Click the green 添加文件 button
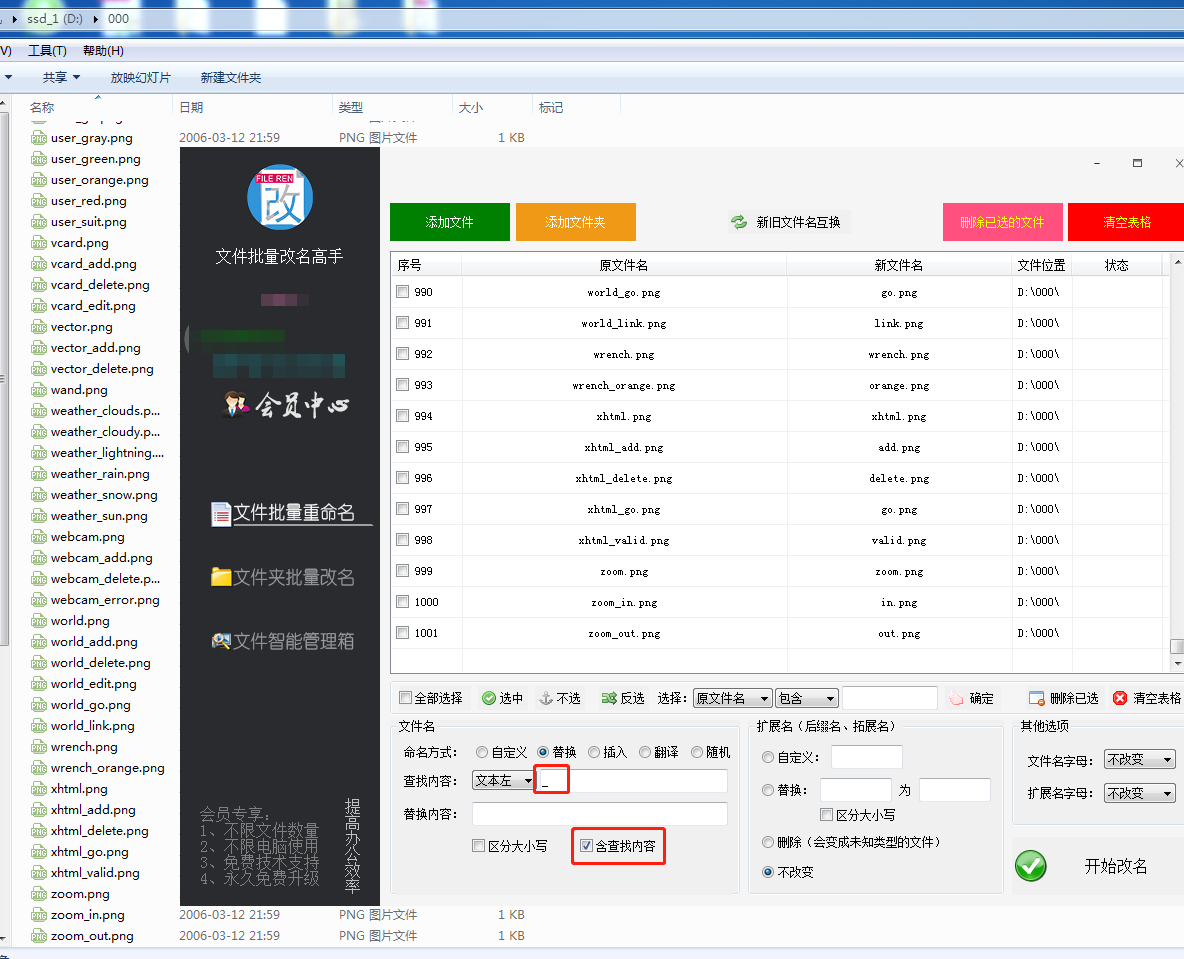 click(450, 222)
